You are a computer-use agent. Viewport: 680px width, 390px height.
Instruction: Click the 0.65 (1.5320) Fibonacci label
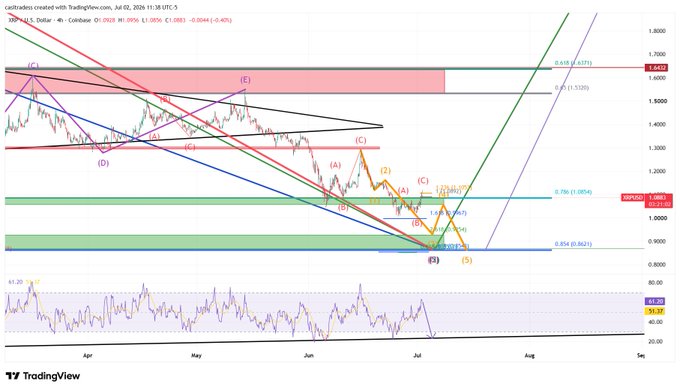point(572,88)
